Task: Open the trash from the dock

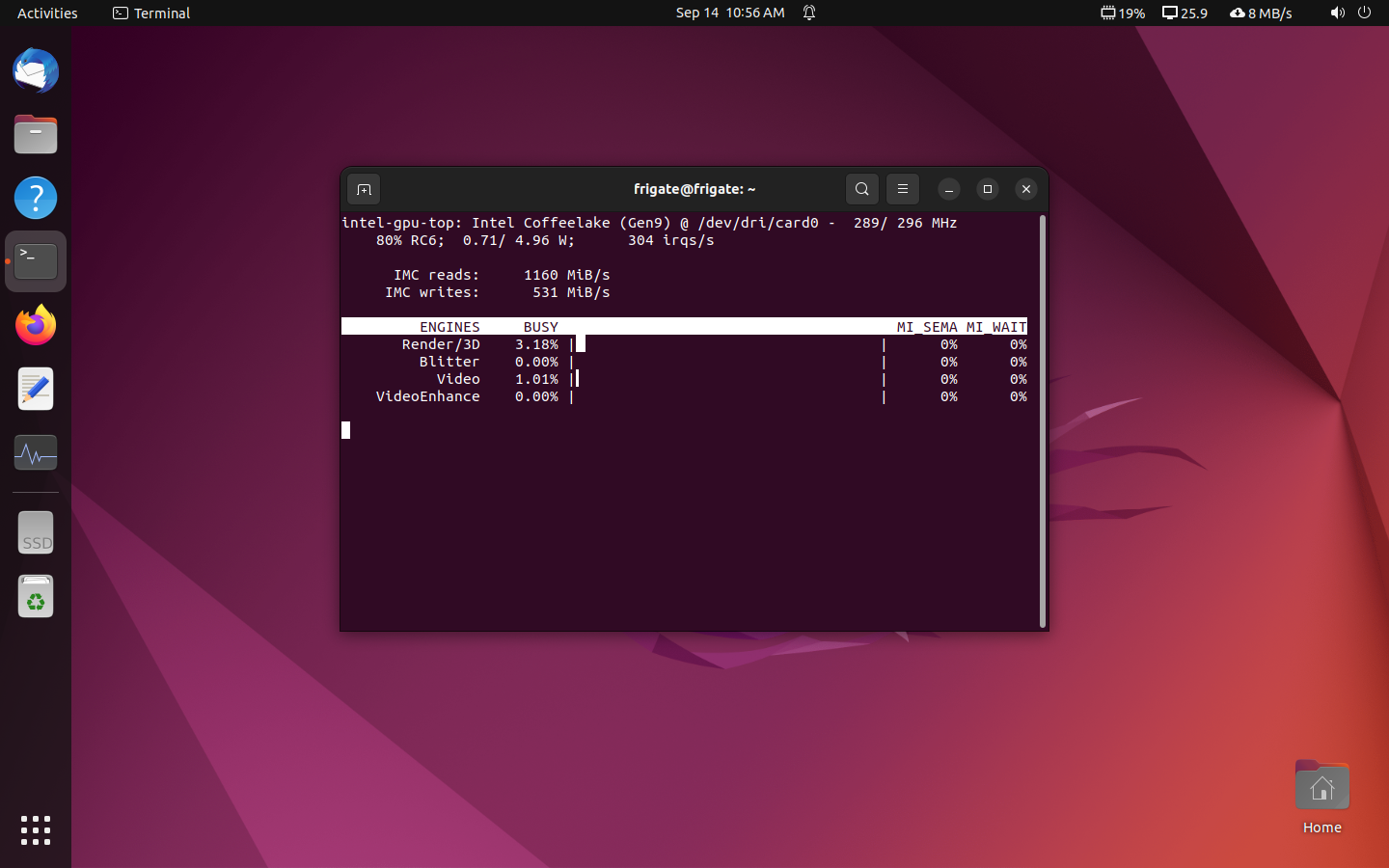Action: tap(35, 596)
